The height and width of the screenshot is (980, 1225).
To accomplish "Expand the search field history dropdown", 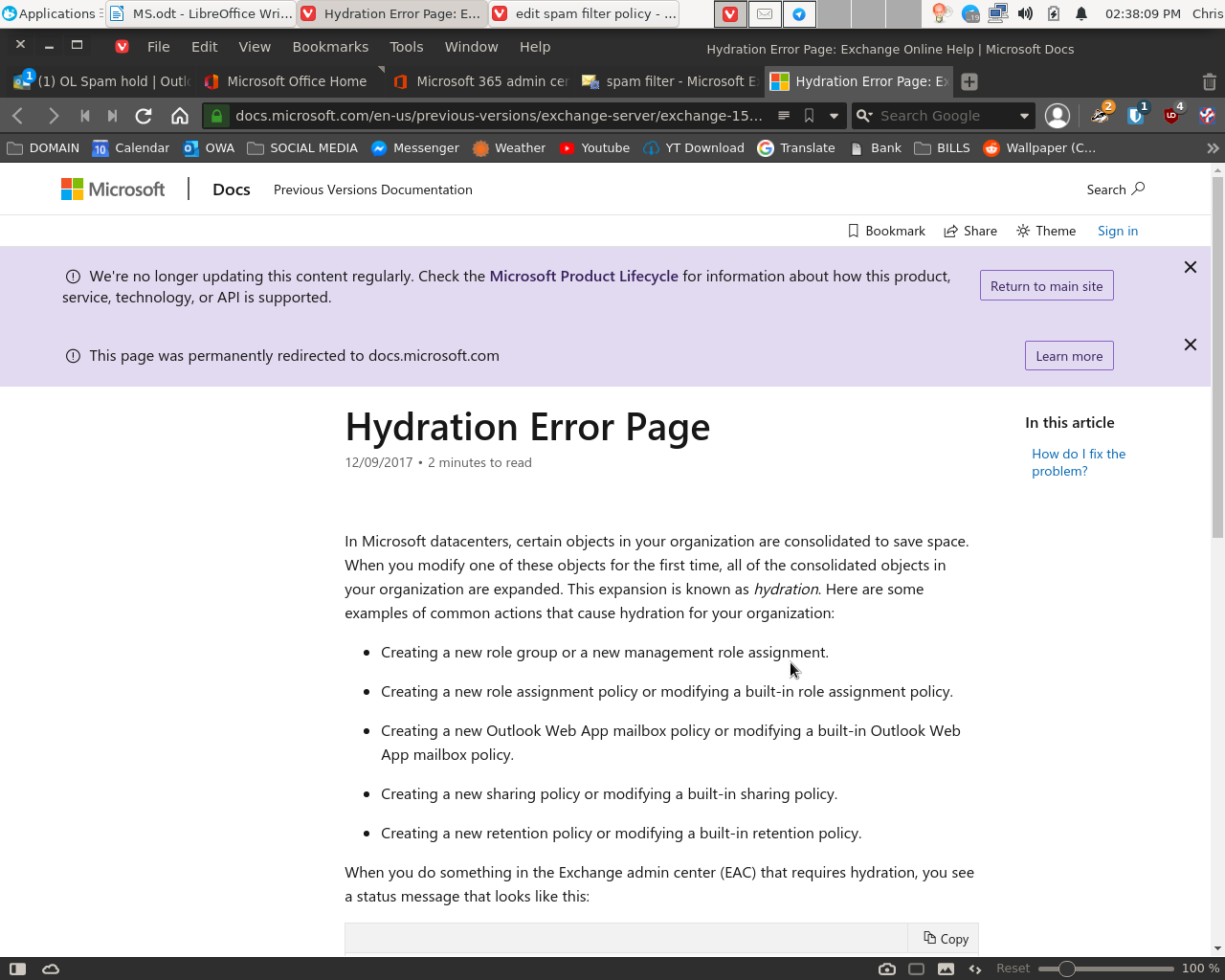I will (x=1024, y=116).
